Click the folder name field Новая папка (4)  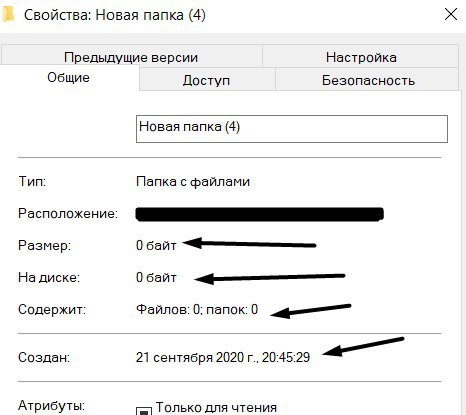292,129
